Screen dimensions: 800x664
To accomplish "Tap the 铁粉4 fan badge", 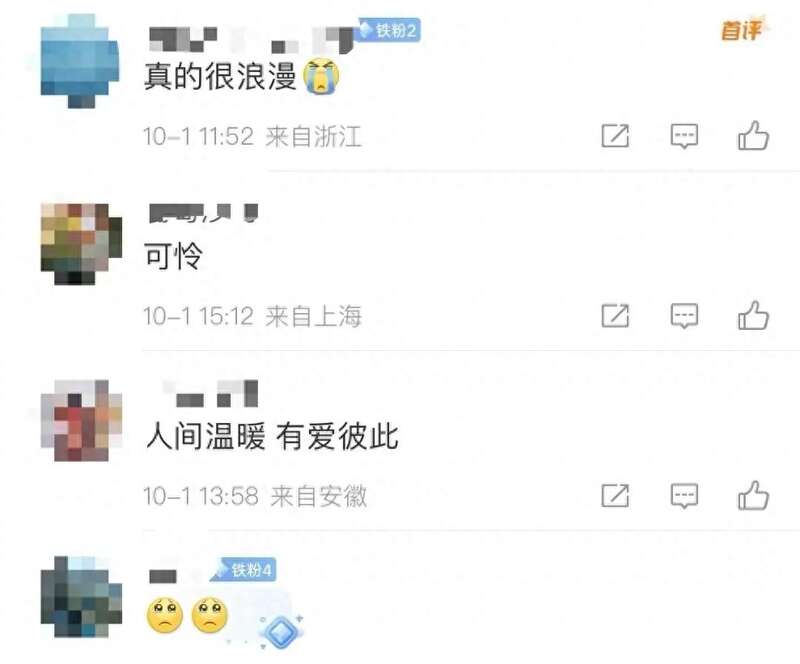I will click(245, 569).
